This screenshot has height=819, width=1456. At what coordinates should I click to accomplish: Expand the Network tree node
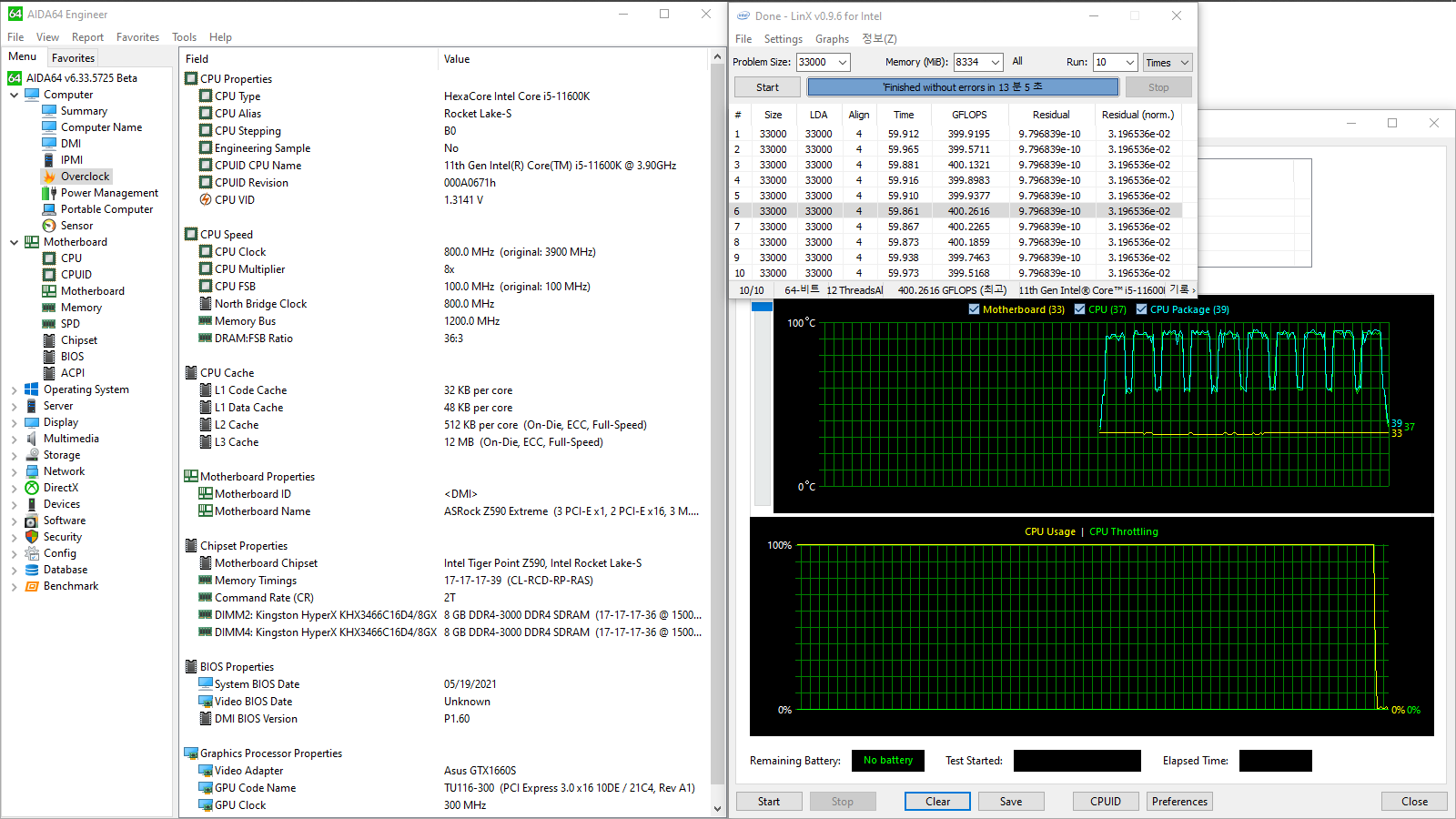14,470
